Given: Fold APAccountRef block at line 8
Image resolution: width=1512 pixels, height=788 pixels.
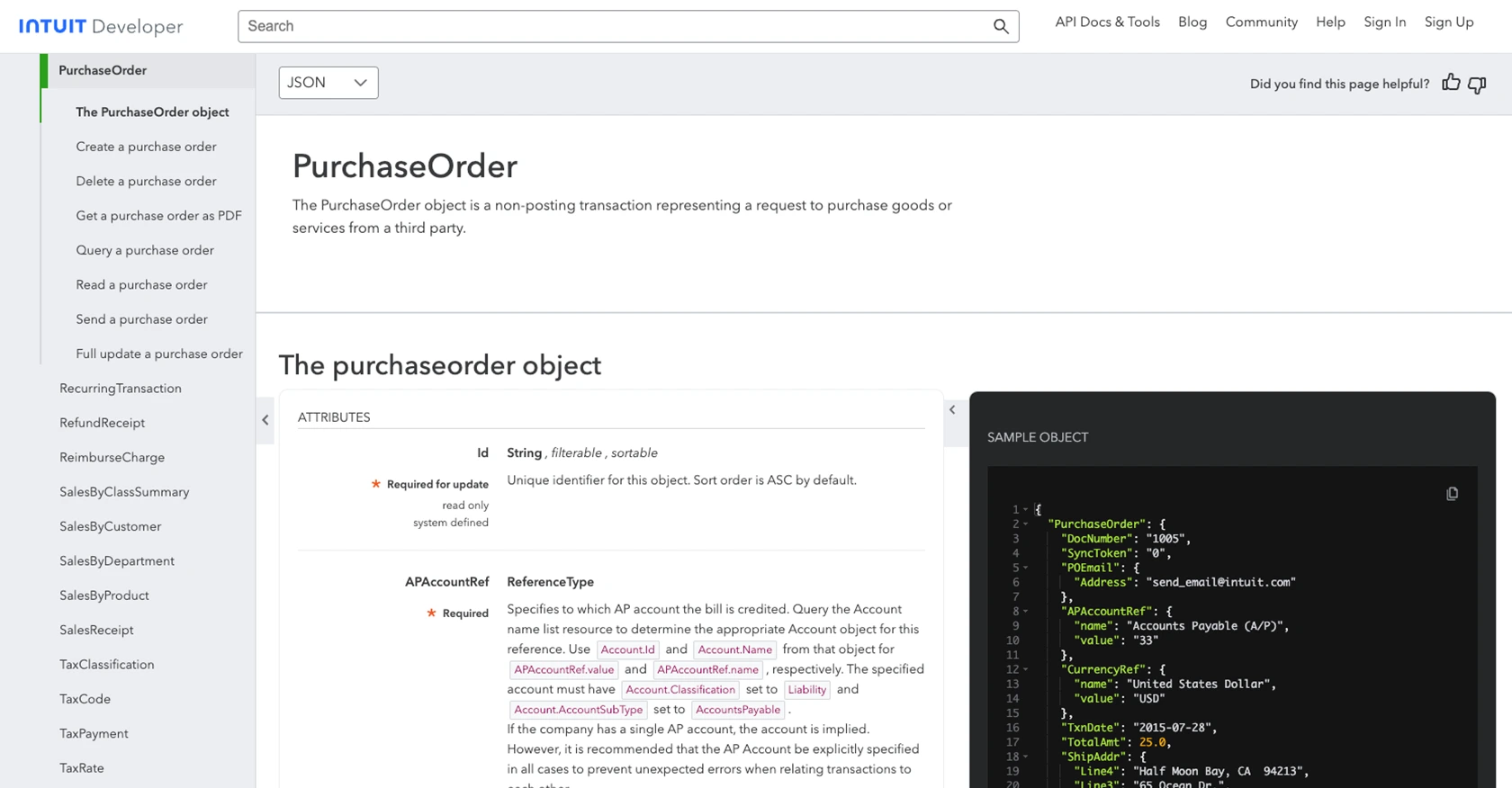Looking at the screenshot, I should [x=1025, y=612].
